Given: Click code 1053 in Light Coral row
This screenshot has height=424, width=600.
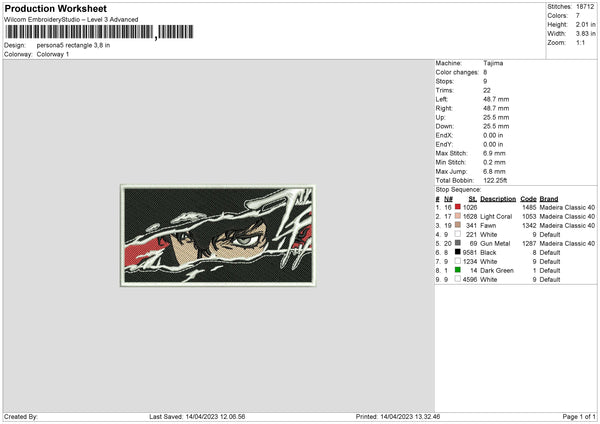Looking at the screenshot, I should tap(529, 217).
